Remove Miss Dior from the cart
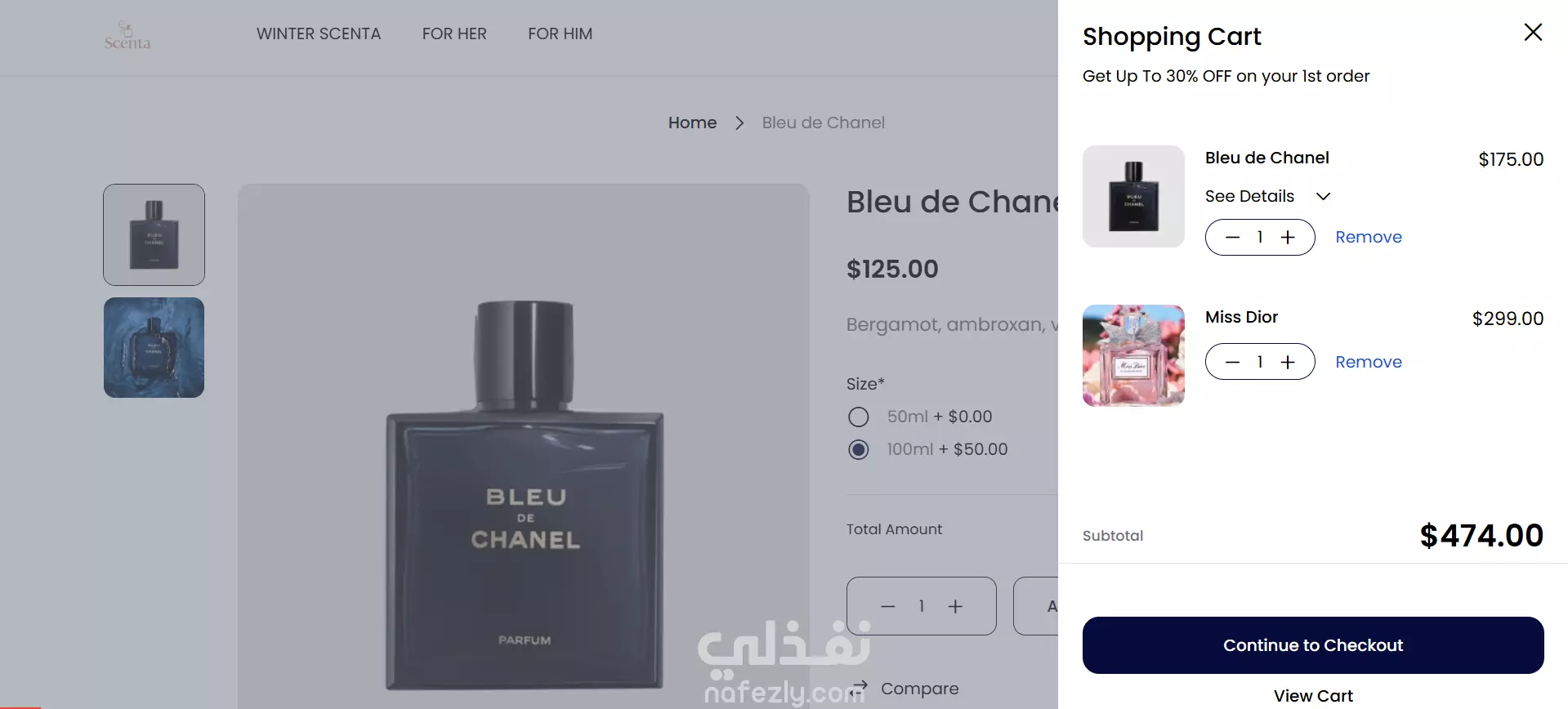This screenshot has width=1568, height=709. click(1369, 362)
